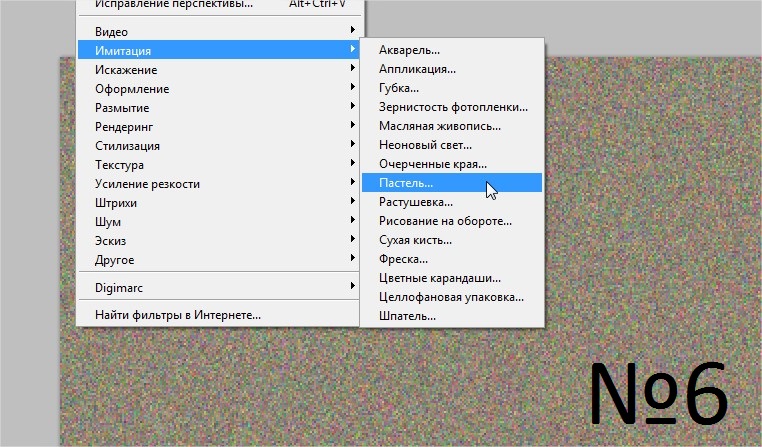
Task: Open the Digimarc submenu
Action: point(218,287)
